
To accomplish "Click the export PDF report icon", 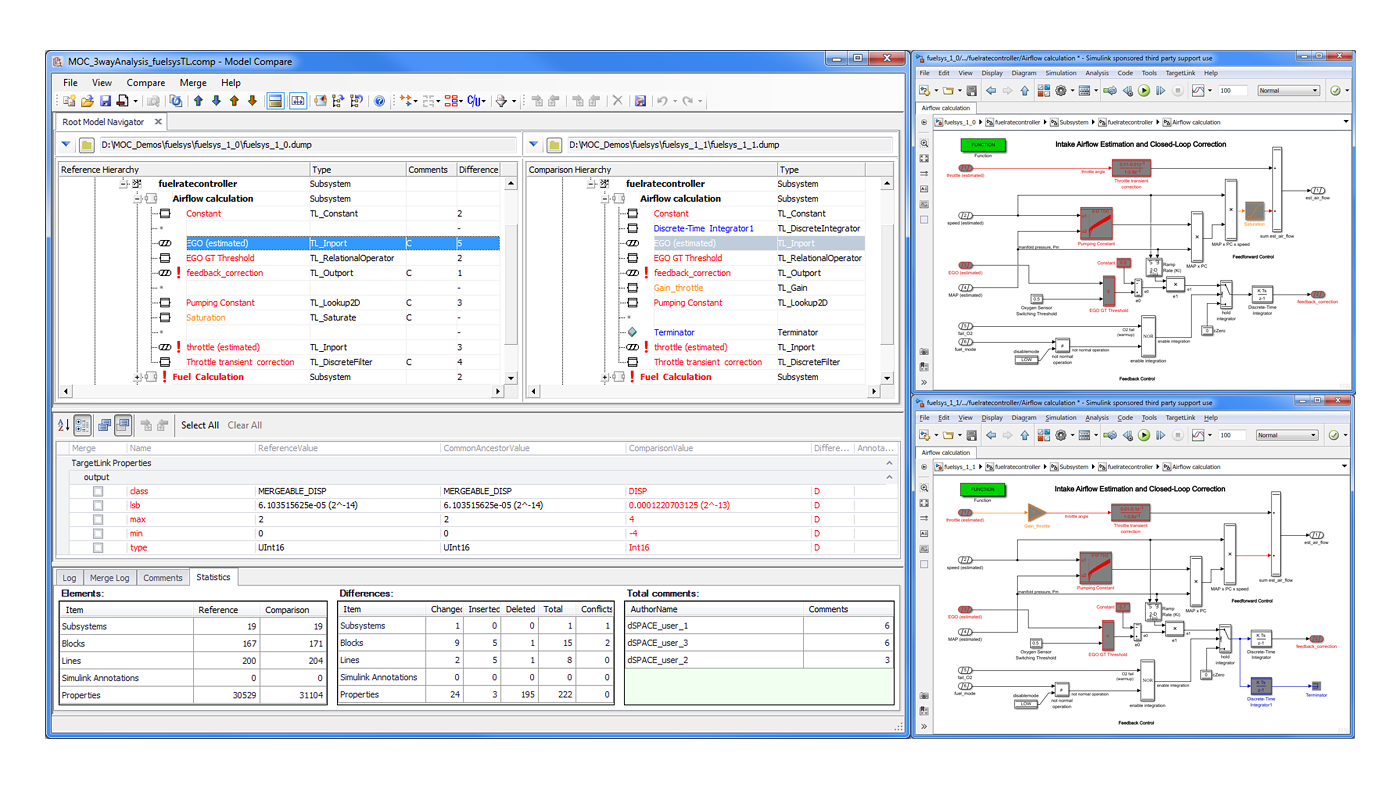I will coord(123,101).
